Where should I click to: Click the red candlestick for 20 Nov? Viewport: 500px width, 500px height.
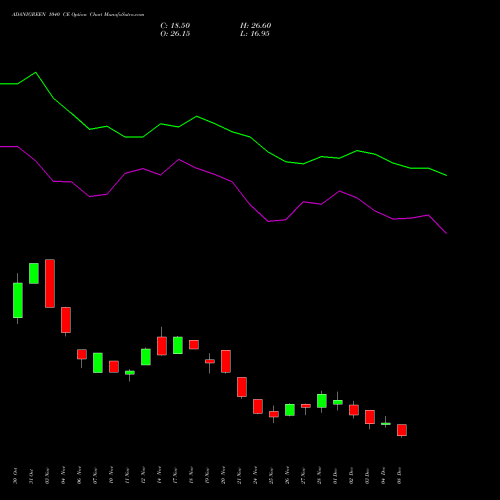coord(226,361)
